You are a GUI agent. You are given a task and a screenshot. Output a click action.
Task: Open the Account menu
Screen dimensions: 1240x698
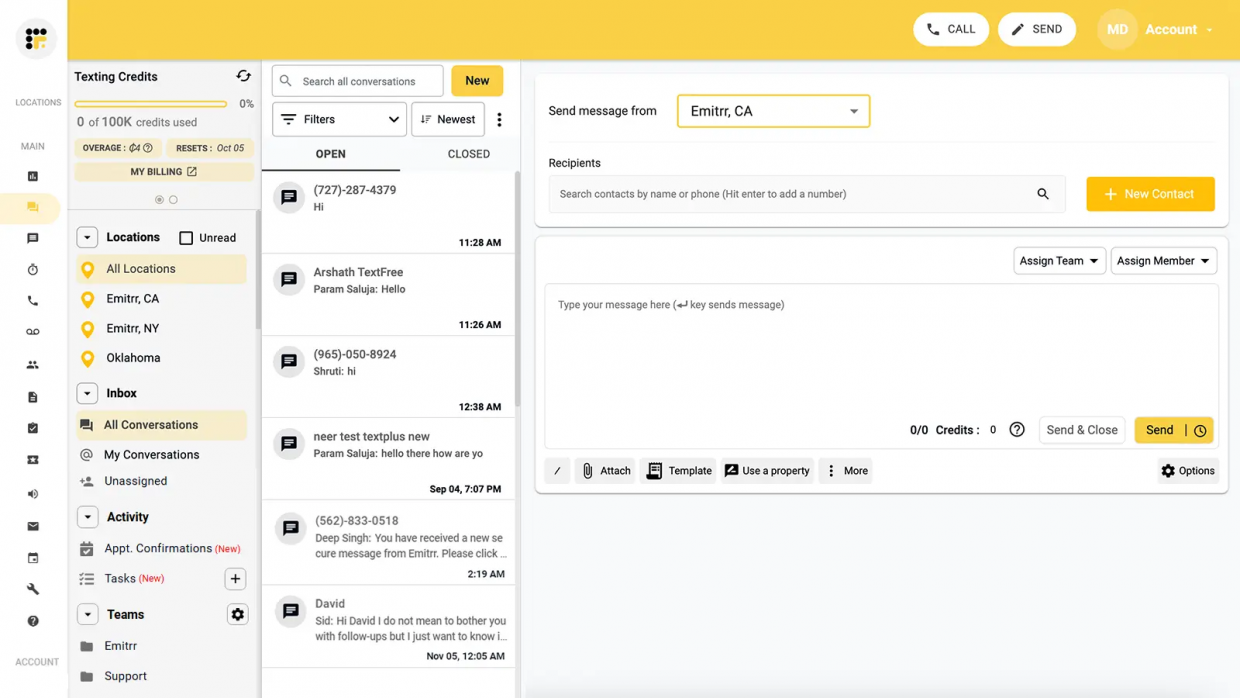point(1171,29)
